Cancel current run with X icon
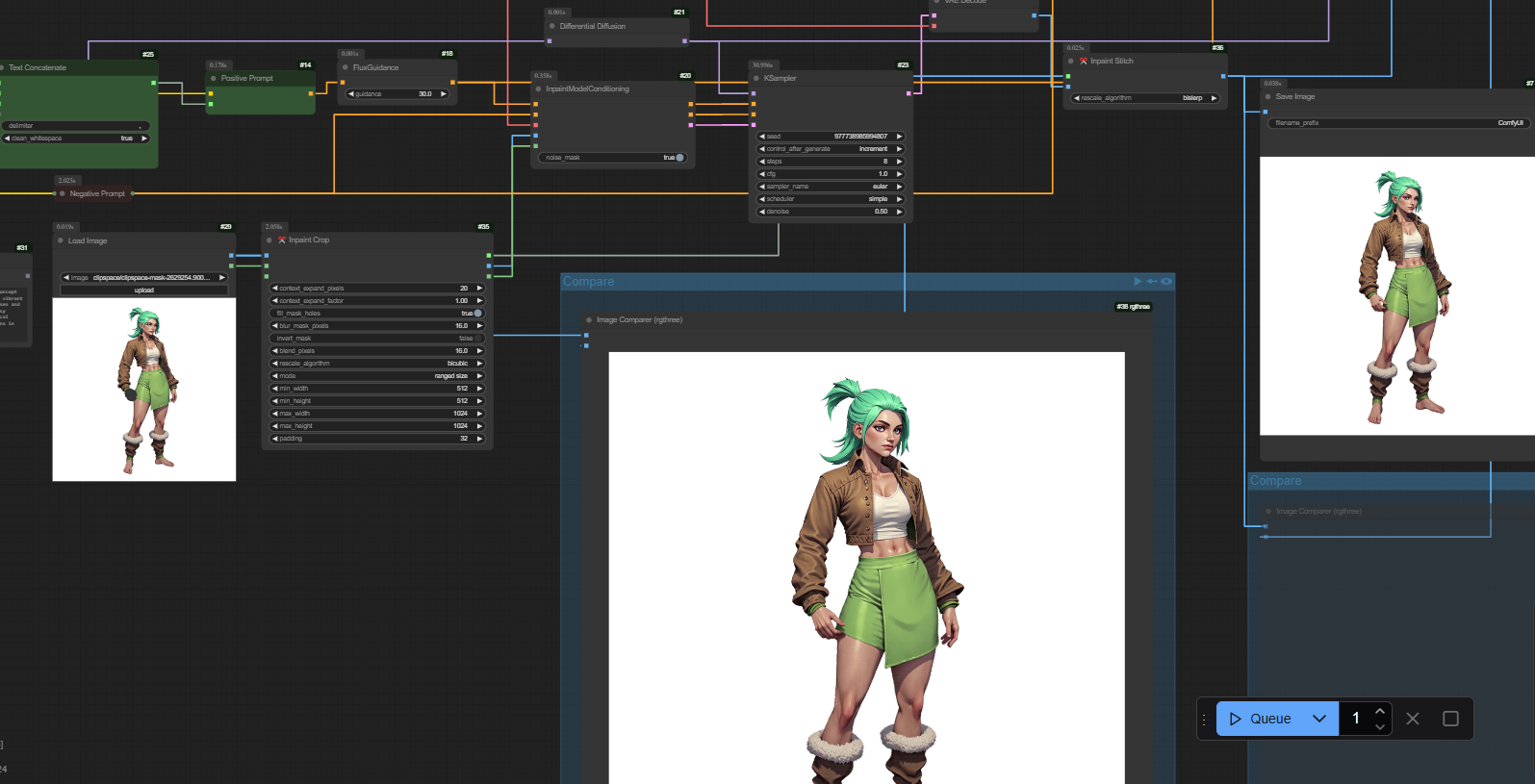This screenshot has width=1535, height=784. [1413, 719]
